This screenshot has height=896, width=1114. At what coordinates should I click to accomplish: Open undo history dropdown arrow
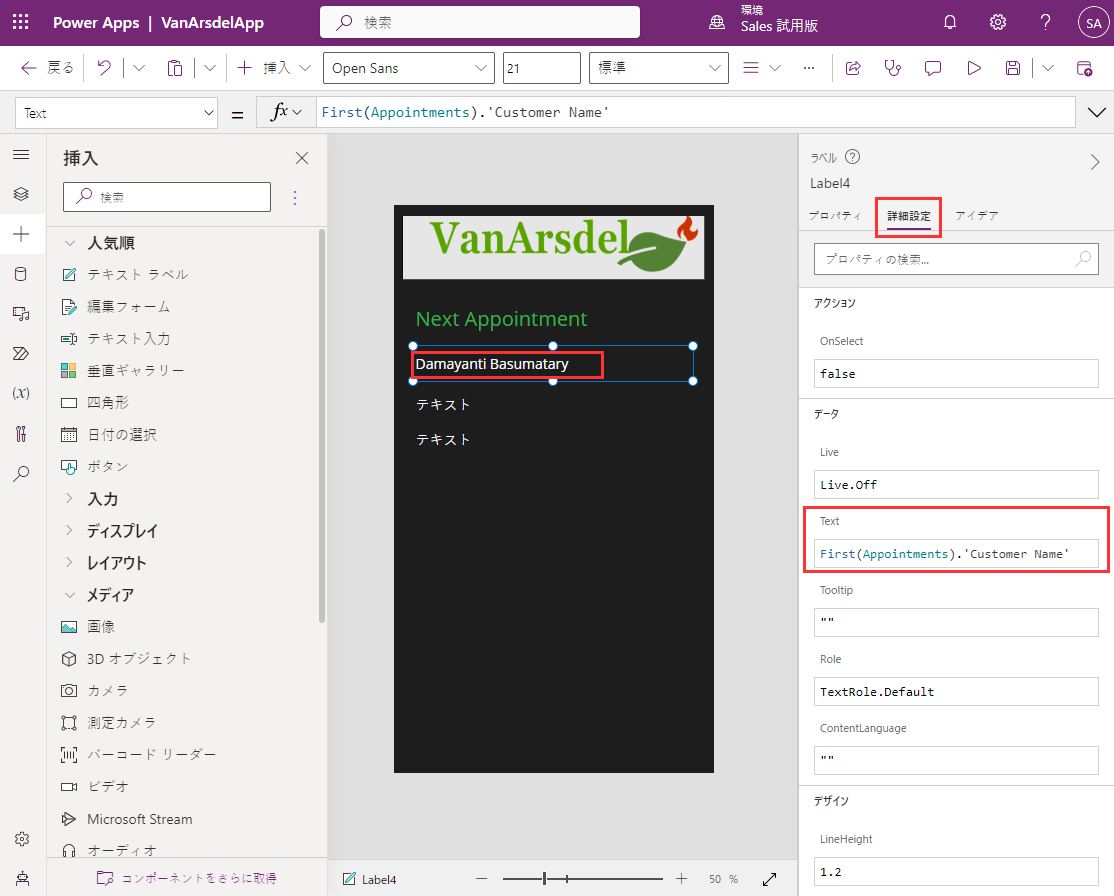click(139, 68)
